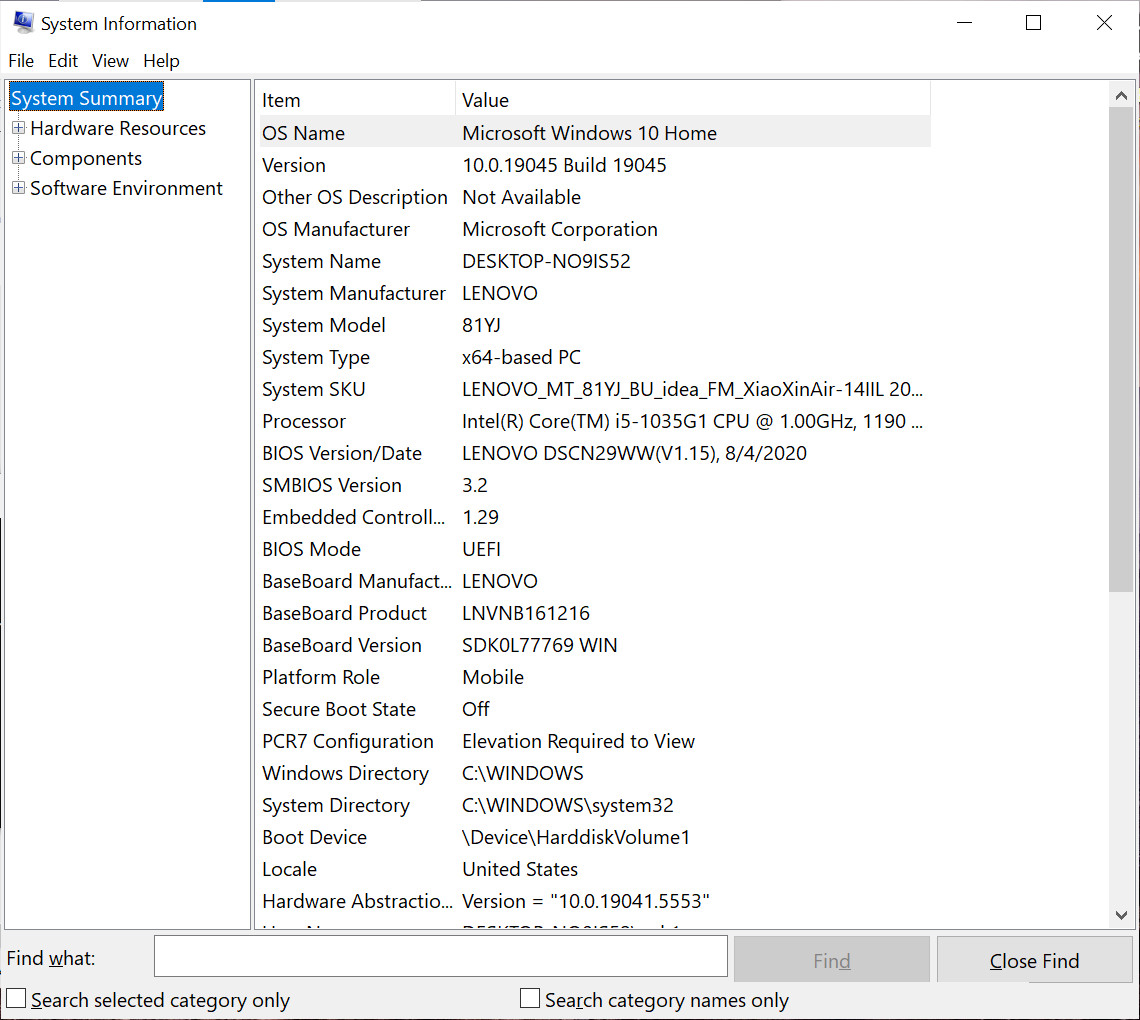Viewport: 1140px width, 1020px height.
Task: Open the Edit menu
Action: click(x=63, y=61)
